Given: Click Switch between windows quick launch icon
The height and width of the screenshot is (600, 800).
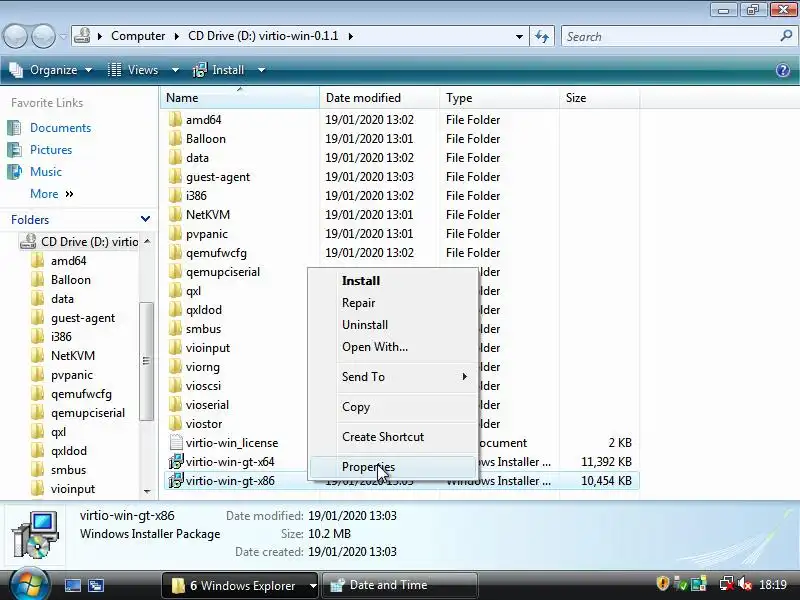Looking at the screenshot, I should pos(95,585).
